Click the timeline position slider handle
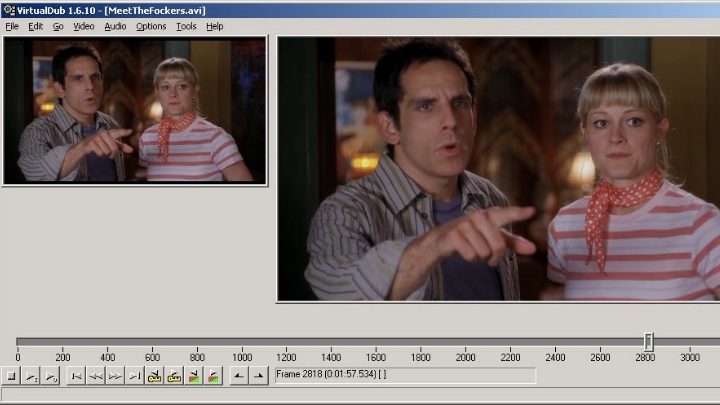The width and height of the screenshot is (720, 405). click(x=648, y=342)
